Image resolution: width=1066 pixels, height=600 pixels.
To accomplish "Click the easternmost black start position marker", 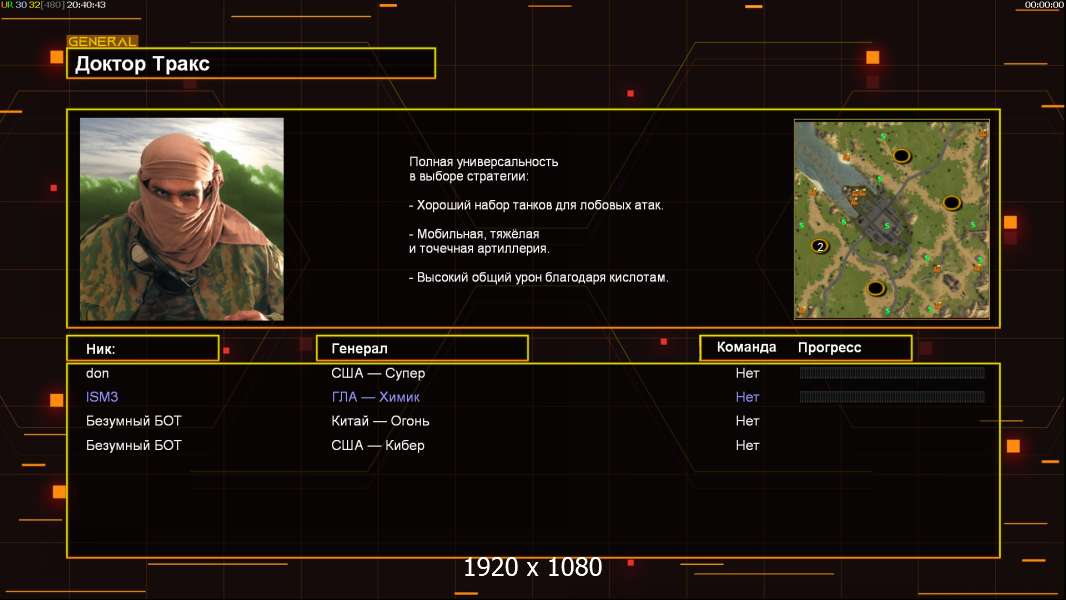I will 951,202.
